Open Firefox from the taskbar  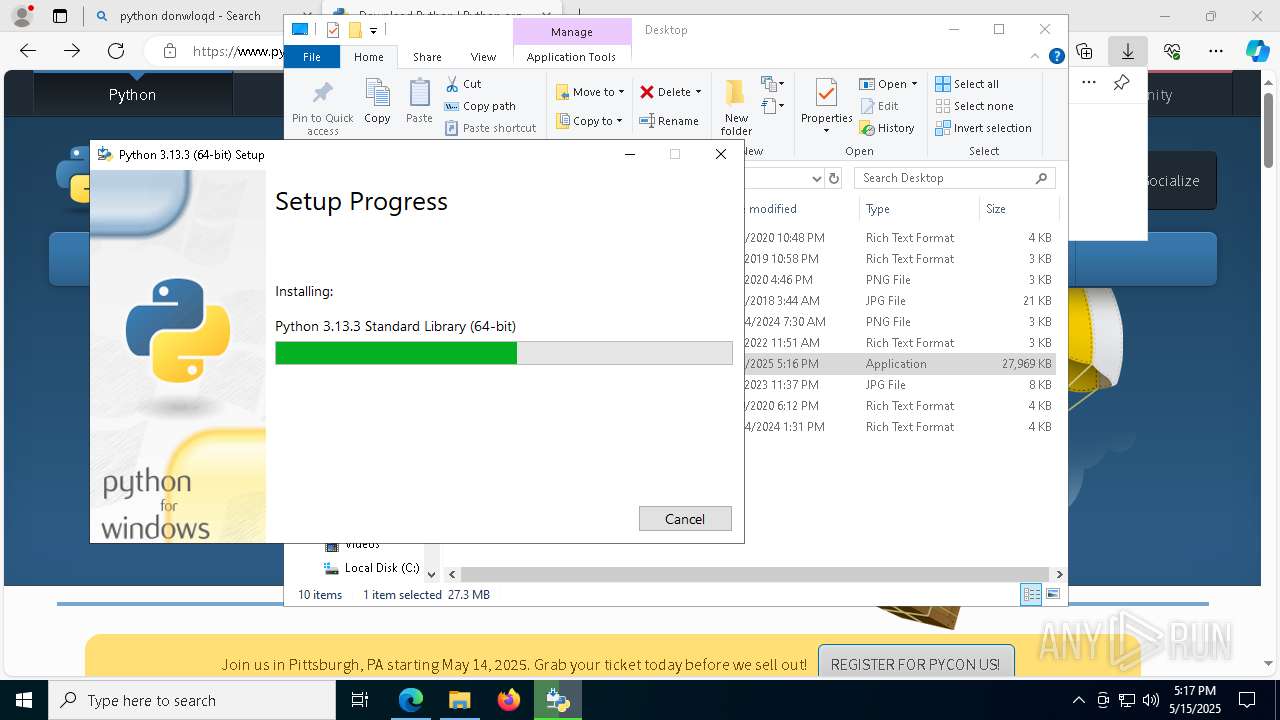[x=509, y=700]
